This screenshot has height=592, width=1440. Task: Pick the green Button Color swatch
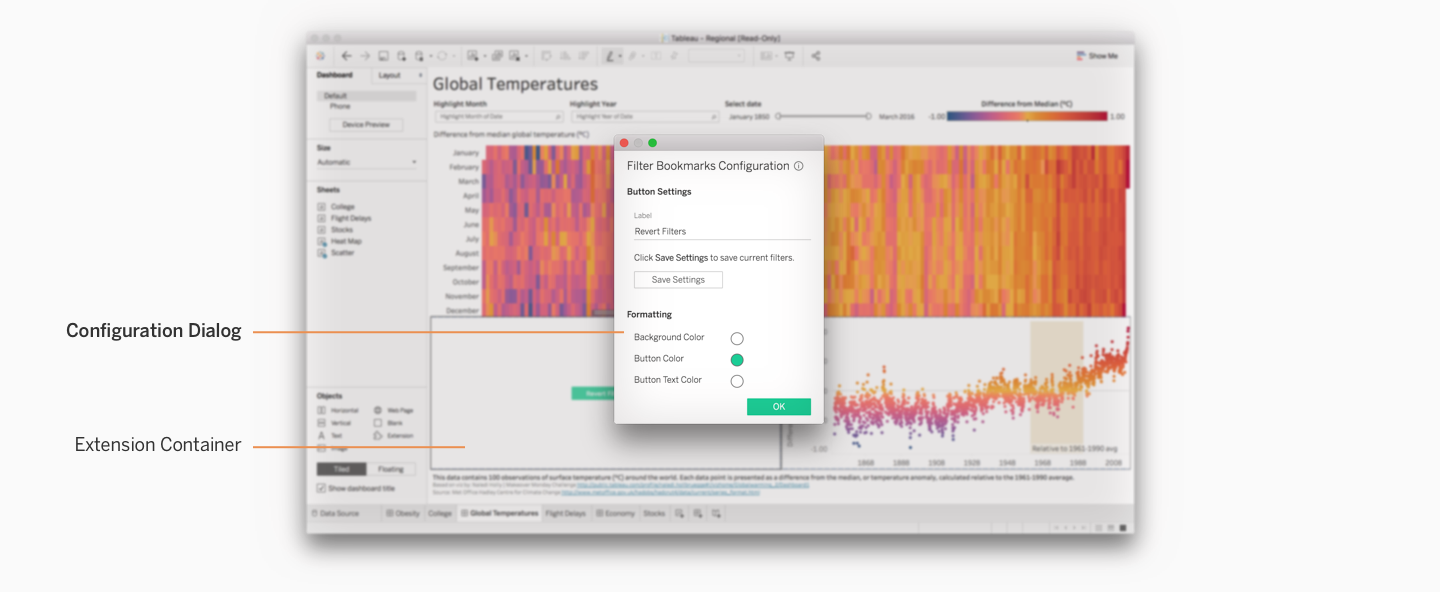[x=737, y=360]
